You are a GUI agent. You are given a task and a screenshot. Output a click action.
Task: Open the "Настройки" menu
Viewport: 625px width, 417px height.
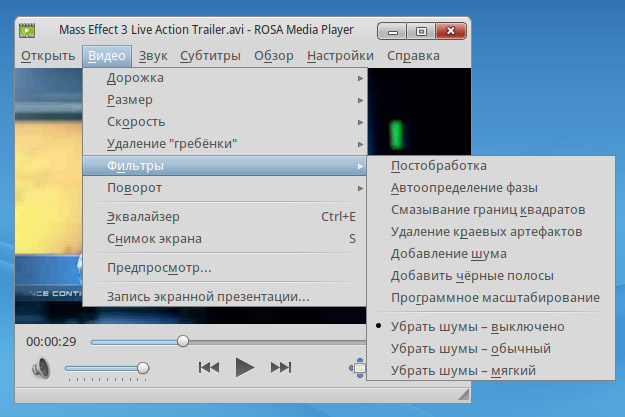[x=340, y=56]
